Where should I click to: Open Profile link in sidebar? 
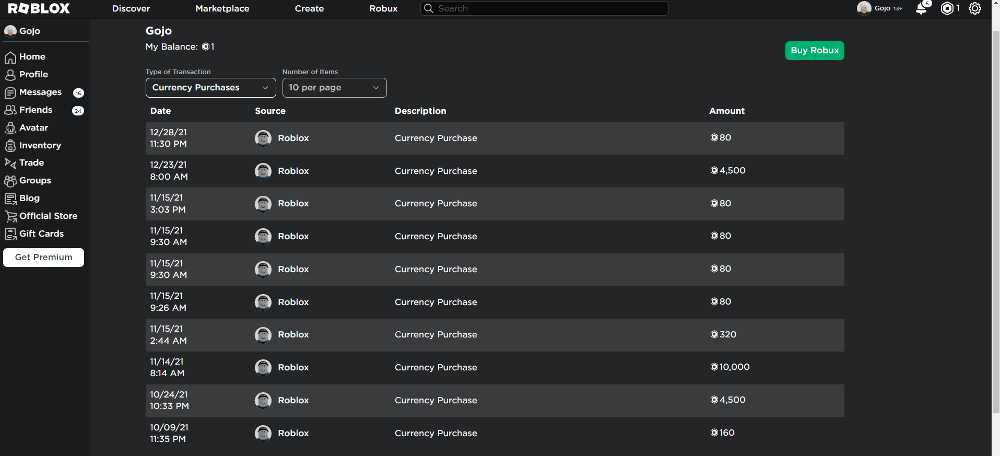(34, 75)
